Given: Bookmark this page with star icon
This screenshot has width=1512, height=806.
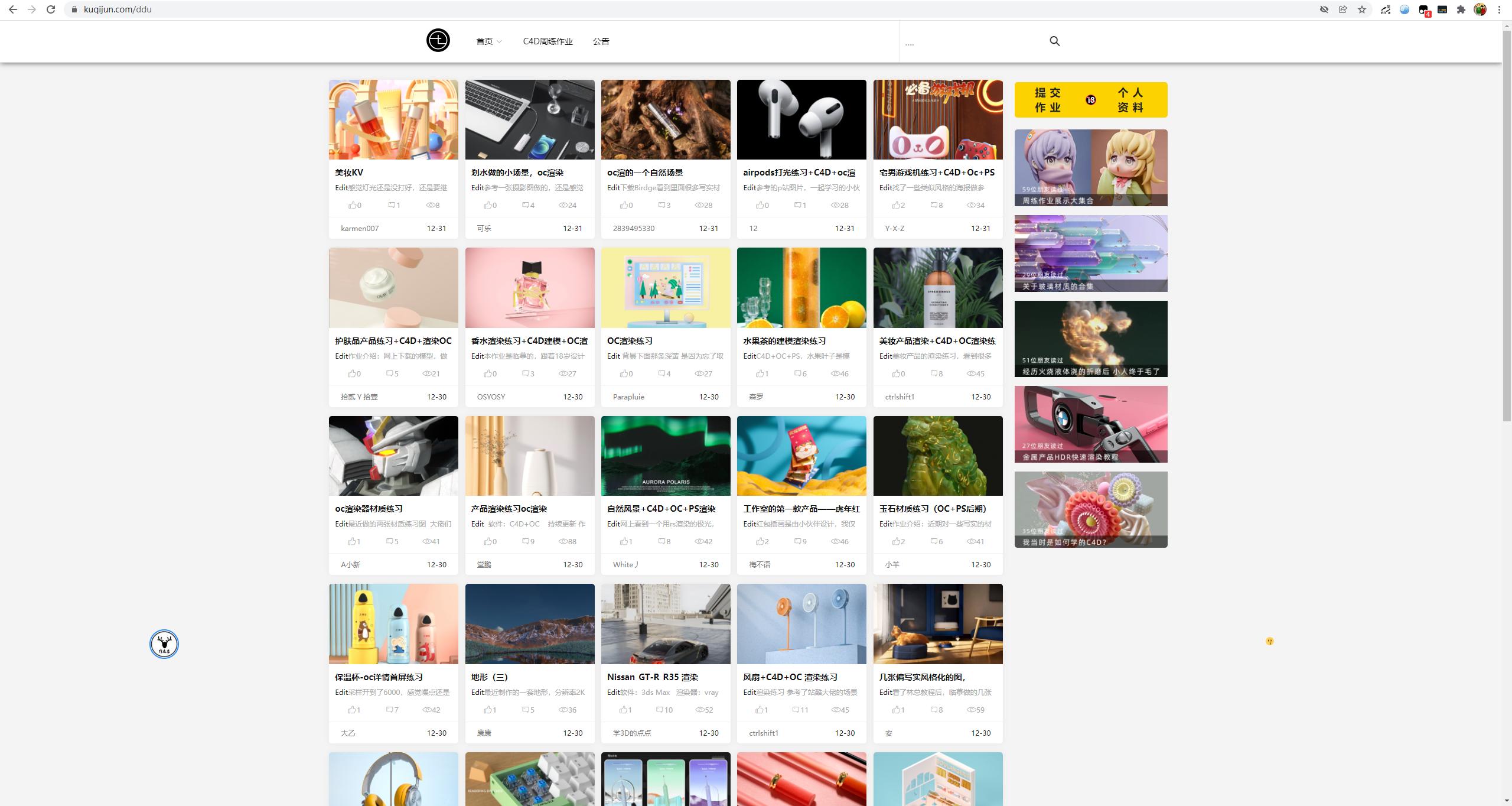Looking at the screenshot, I should 1361,9.
